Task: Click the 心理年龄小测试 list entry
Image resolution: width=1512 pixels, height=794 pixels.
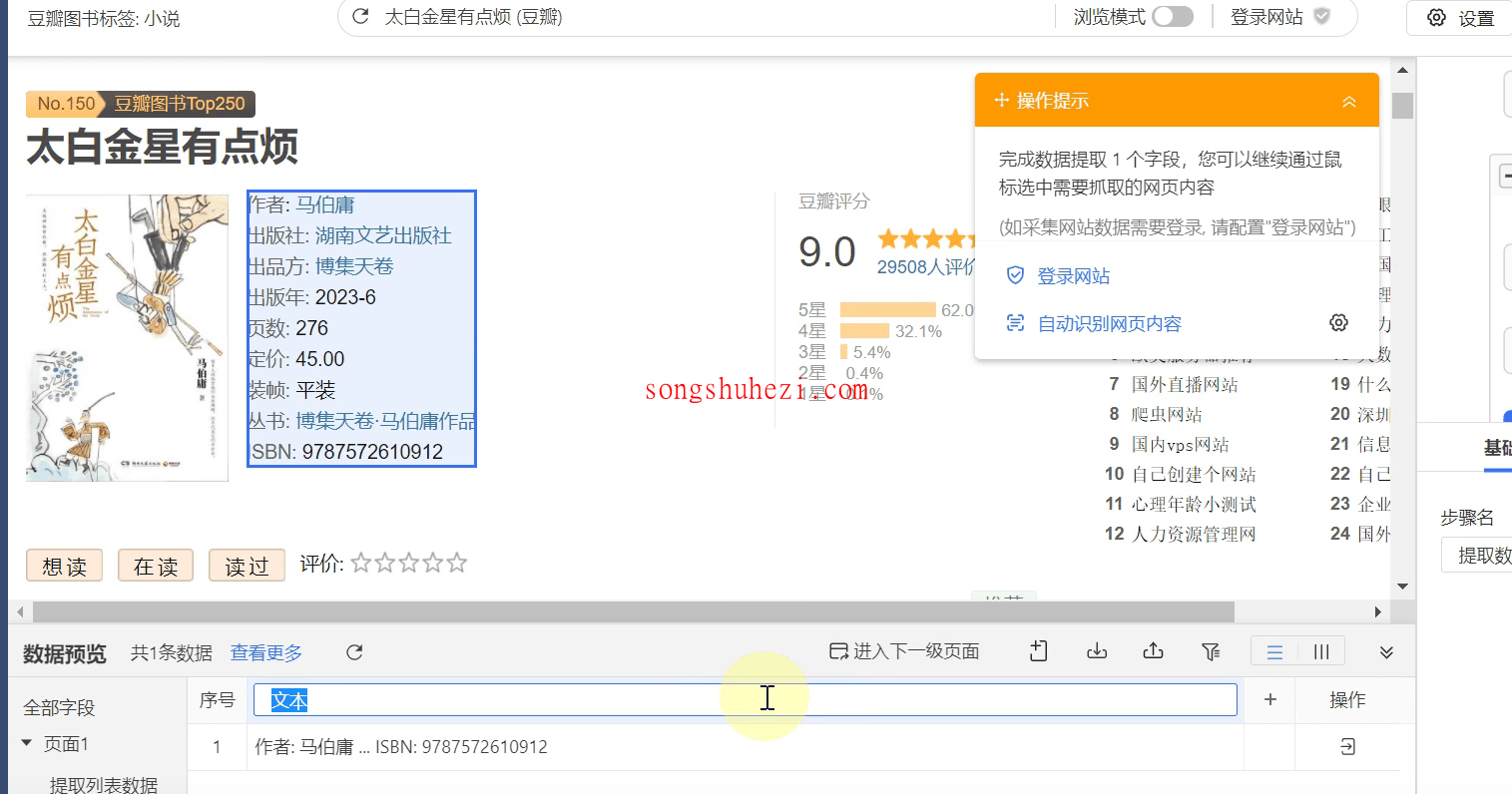Action: [x=1194, y=504]
